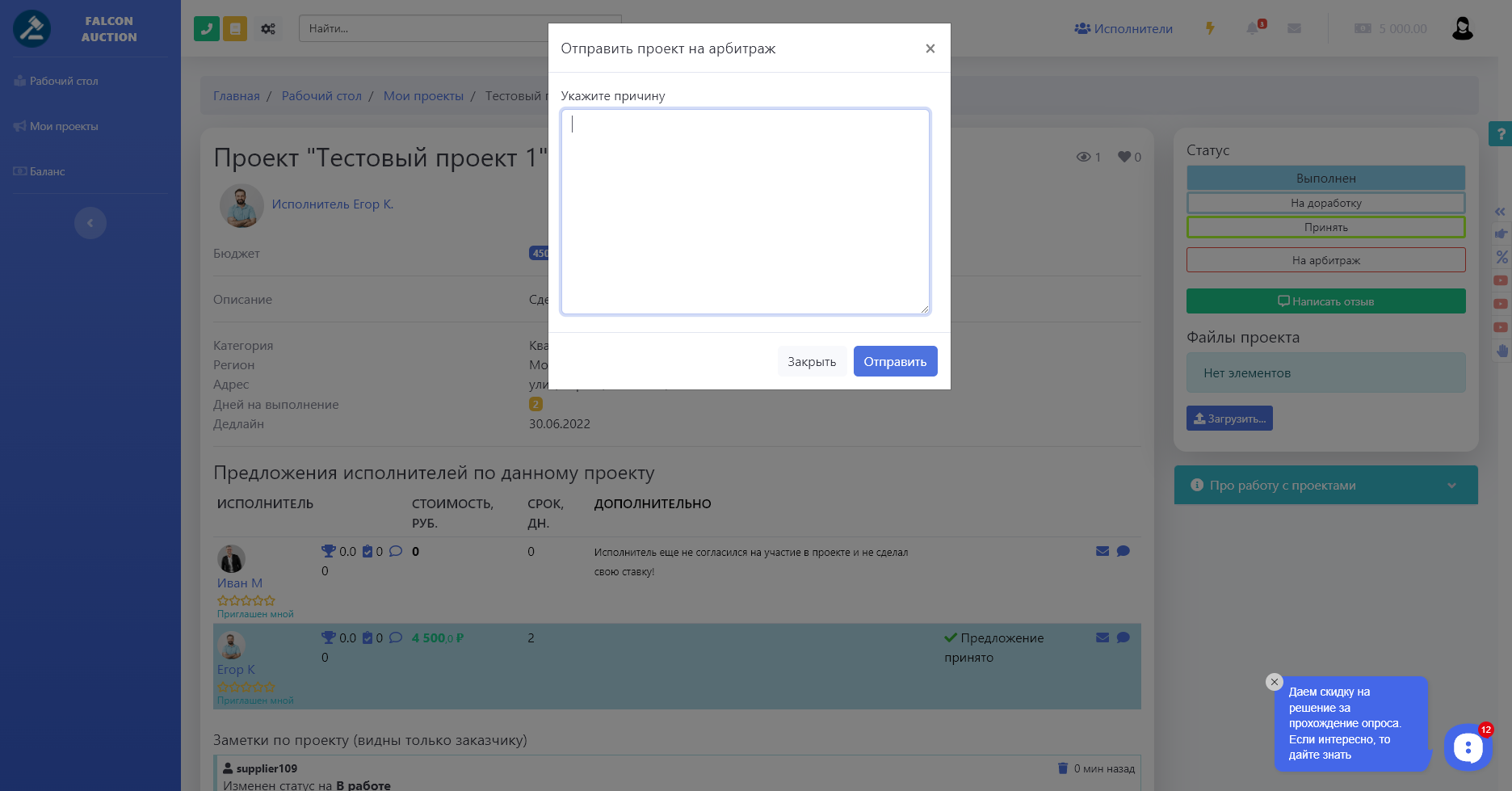Collapse the left sidebar with arrow button
Screen dimensions: 1512x791
pos(90,223)
